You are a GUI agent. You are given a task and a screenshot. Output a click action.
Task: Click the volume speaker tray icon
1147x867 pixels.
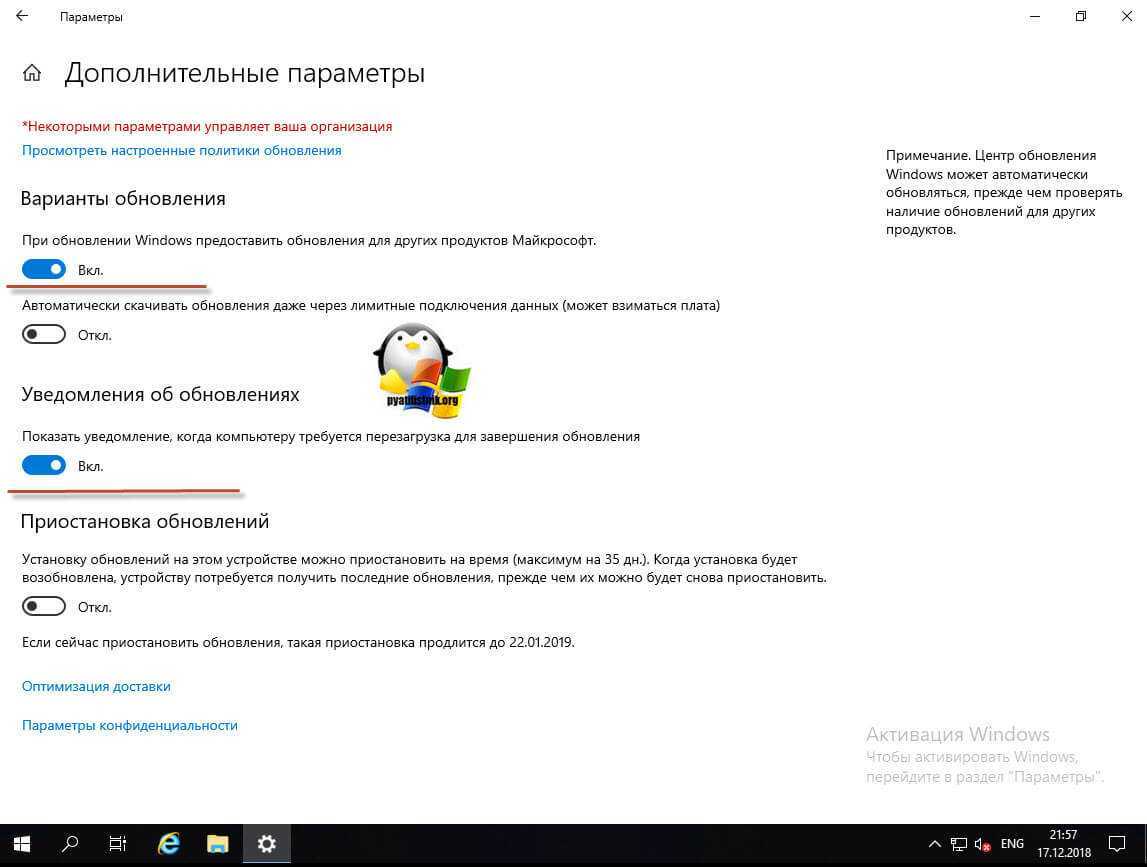[982, 844]
